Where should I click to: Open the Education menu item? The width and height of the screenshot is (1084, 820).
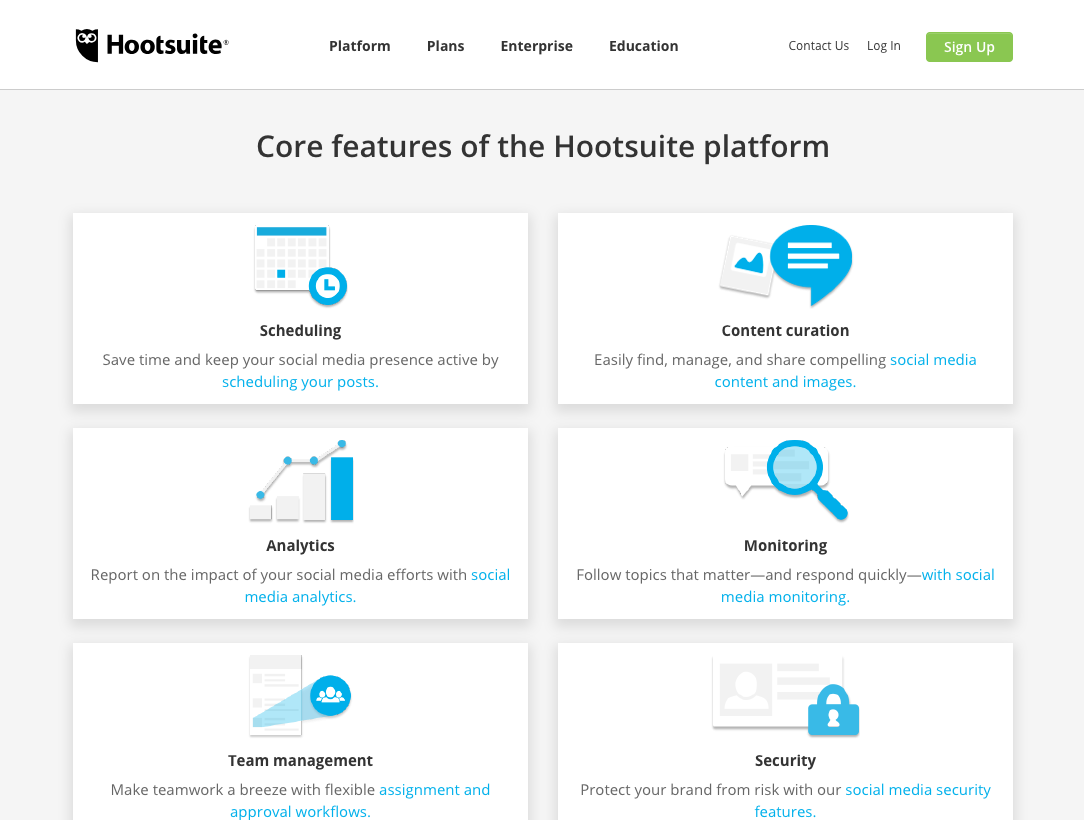point(644,46)
